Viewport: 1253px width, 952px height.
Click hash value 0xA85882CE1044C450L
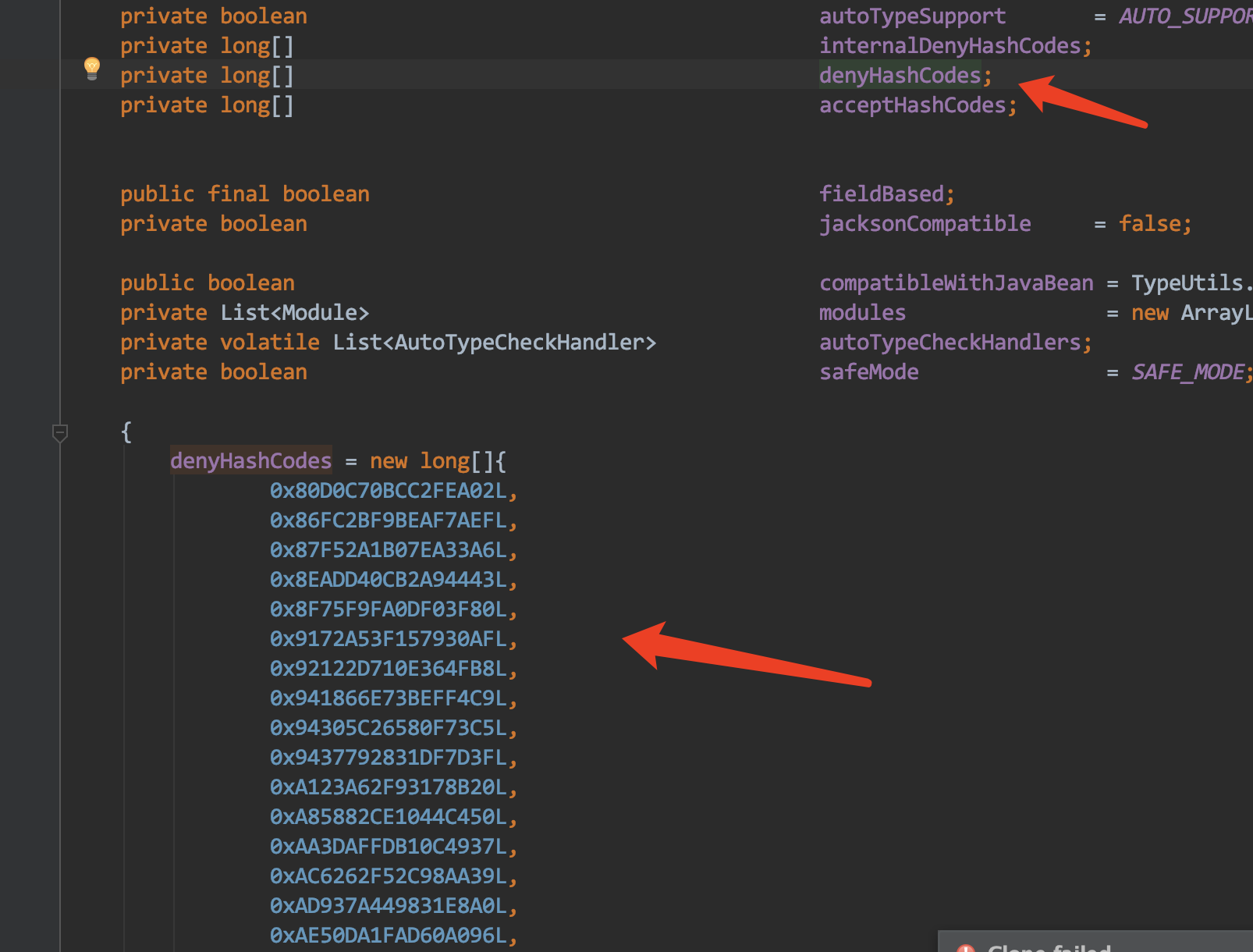388,817
